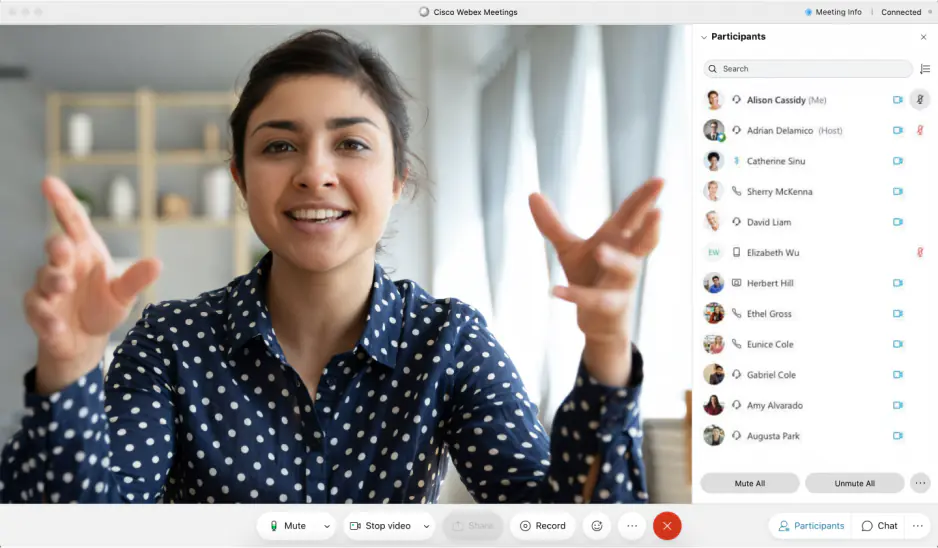
Task: Toggle Stop video camera button
Action: coord(379,526)
